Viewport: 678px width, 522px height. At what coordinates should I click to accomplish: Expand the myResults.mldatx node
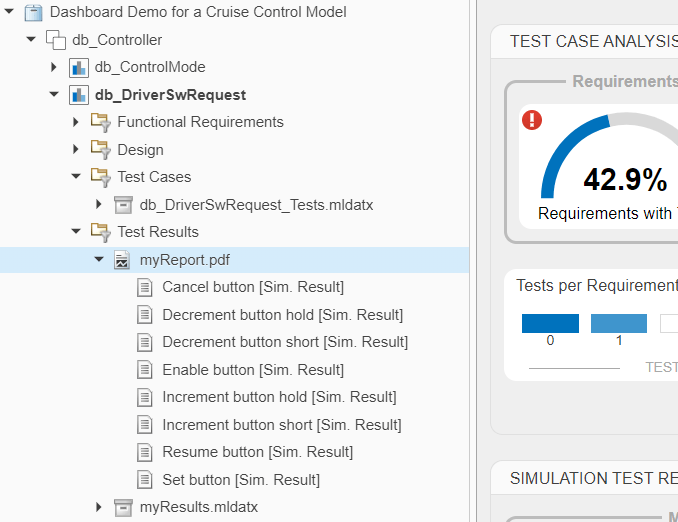pos(99,507)
